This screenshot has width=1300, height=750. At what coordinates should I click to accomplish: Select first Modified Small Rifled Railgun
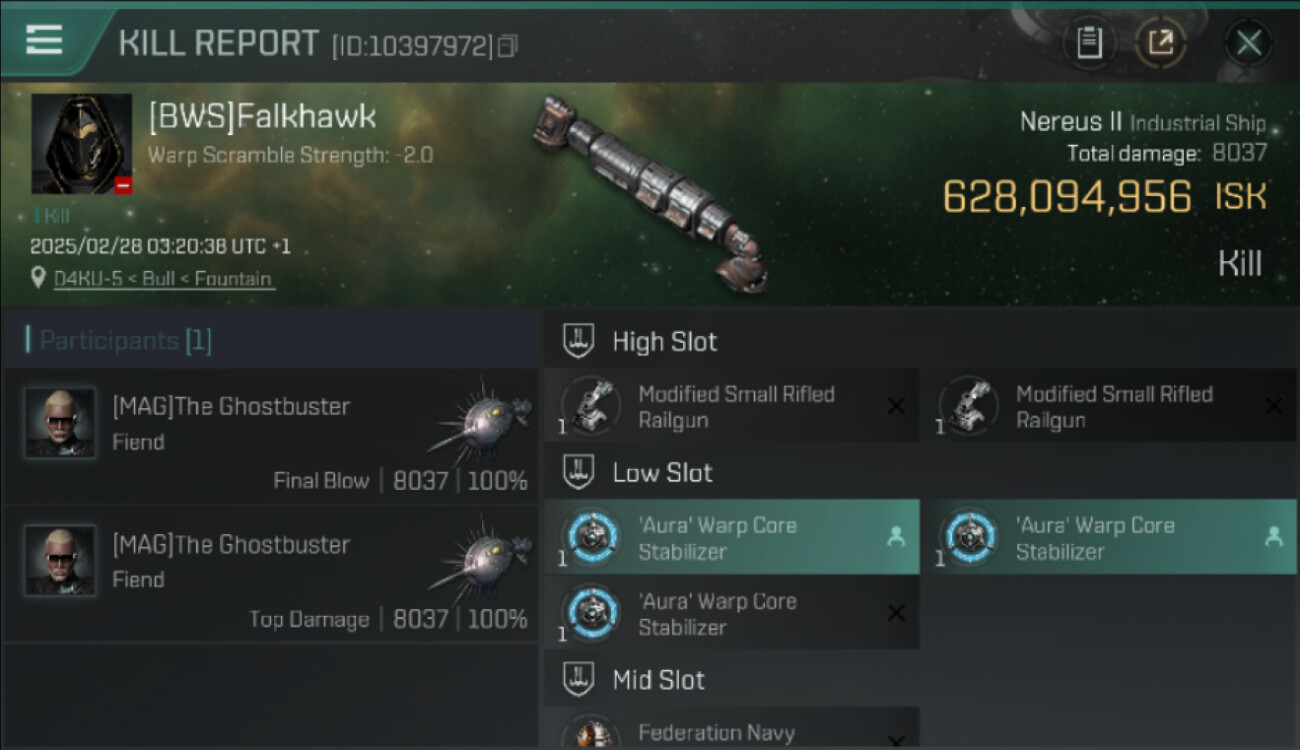(x=732, y=406)
